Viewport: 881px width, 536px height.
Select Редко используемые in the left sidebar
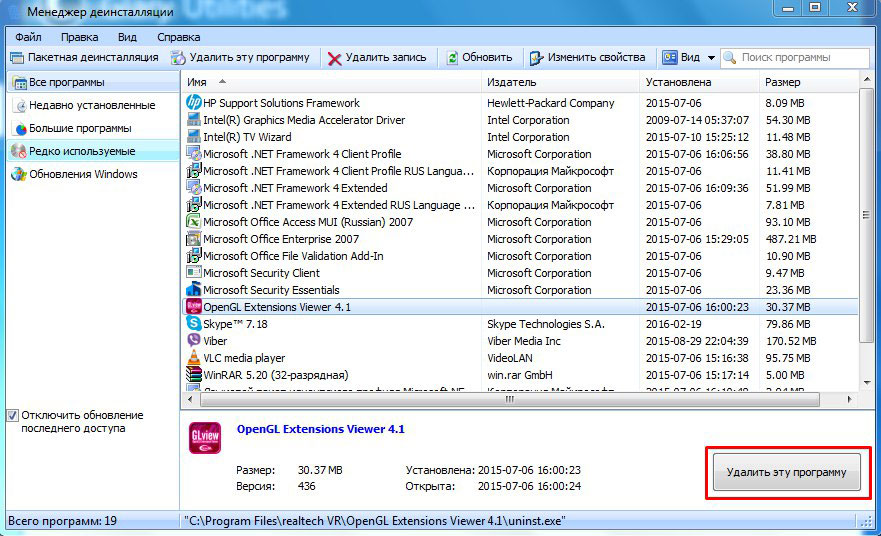(x=82, y=151)
